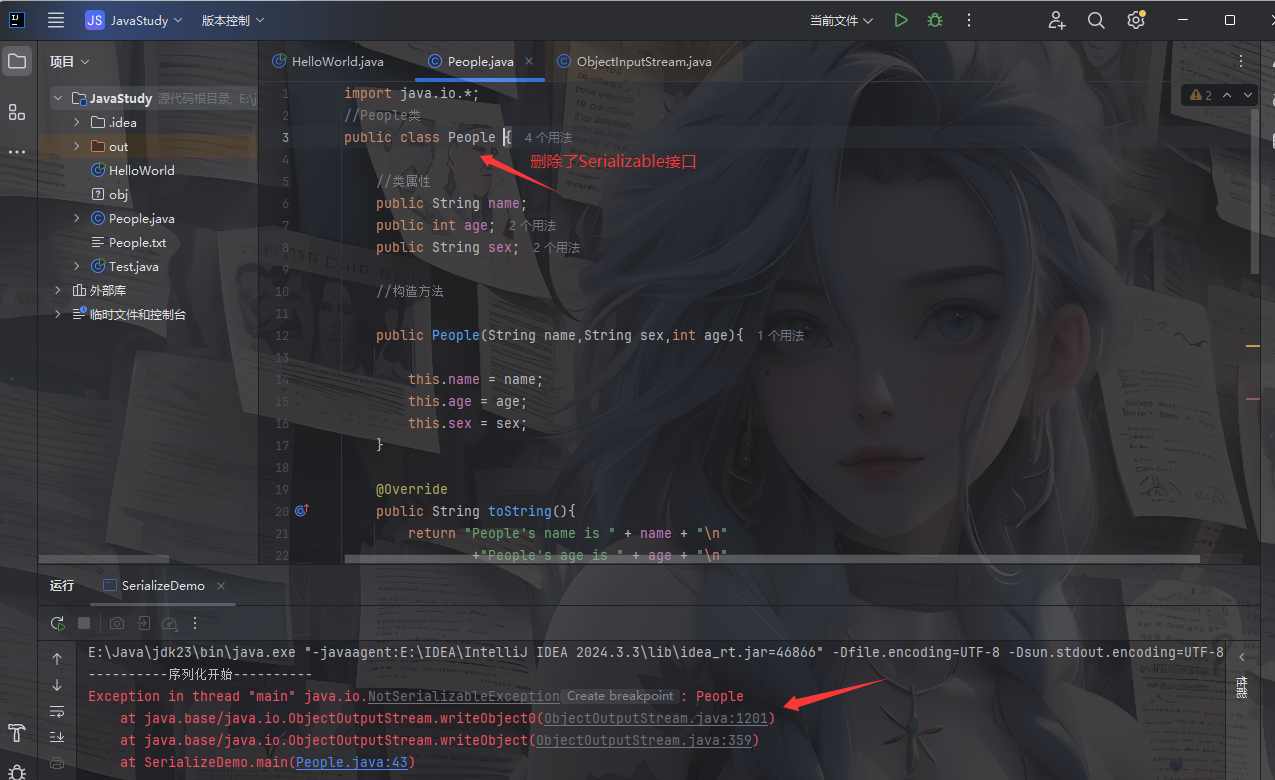
Task: Run the current file with green play button
Action: pos(901,20)
